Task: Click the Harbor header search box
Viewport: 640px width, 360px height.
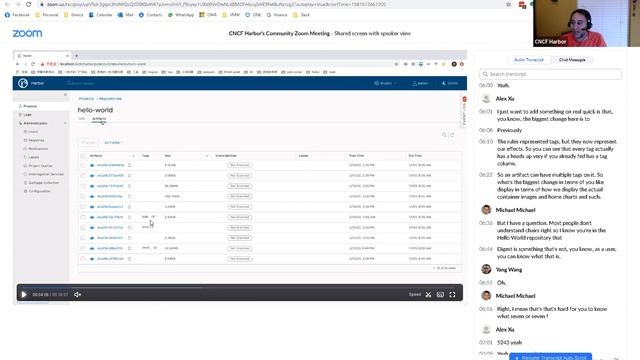Action: (x=82, y=83)
